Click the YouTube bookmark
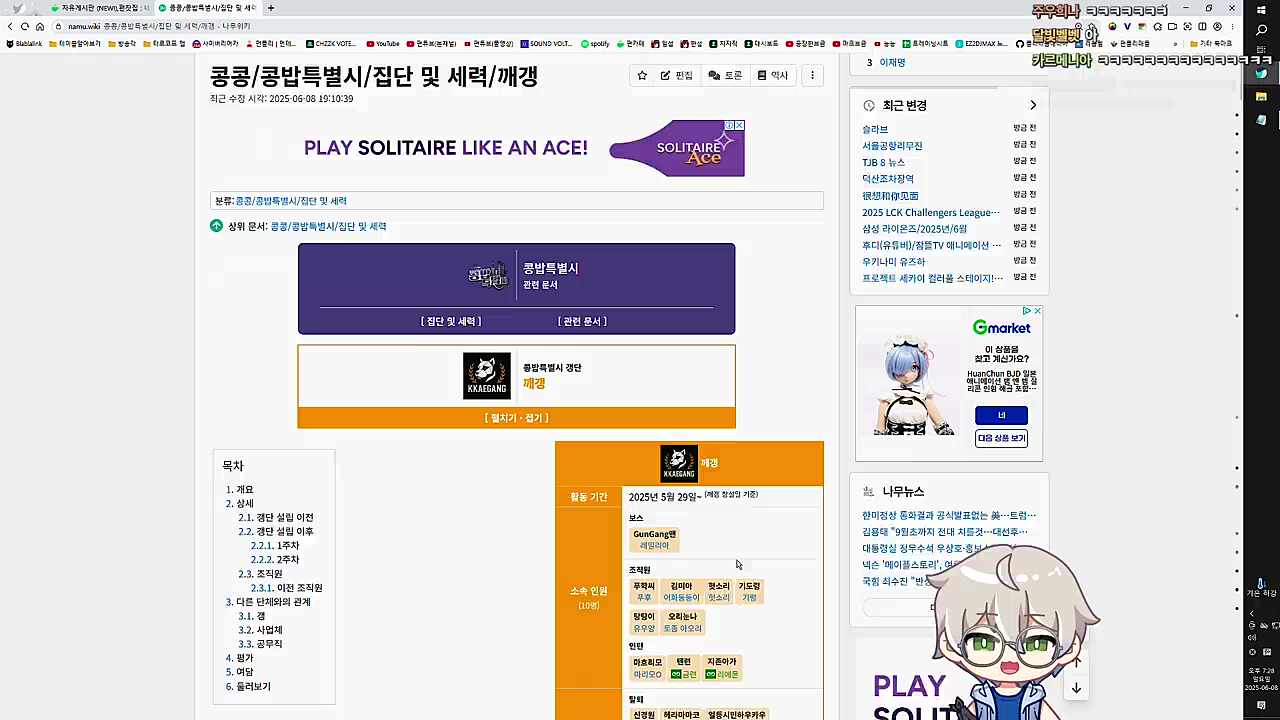Screen dimensions: 1280x720 pos(382,44)
